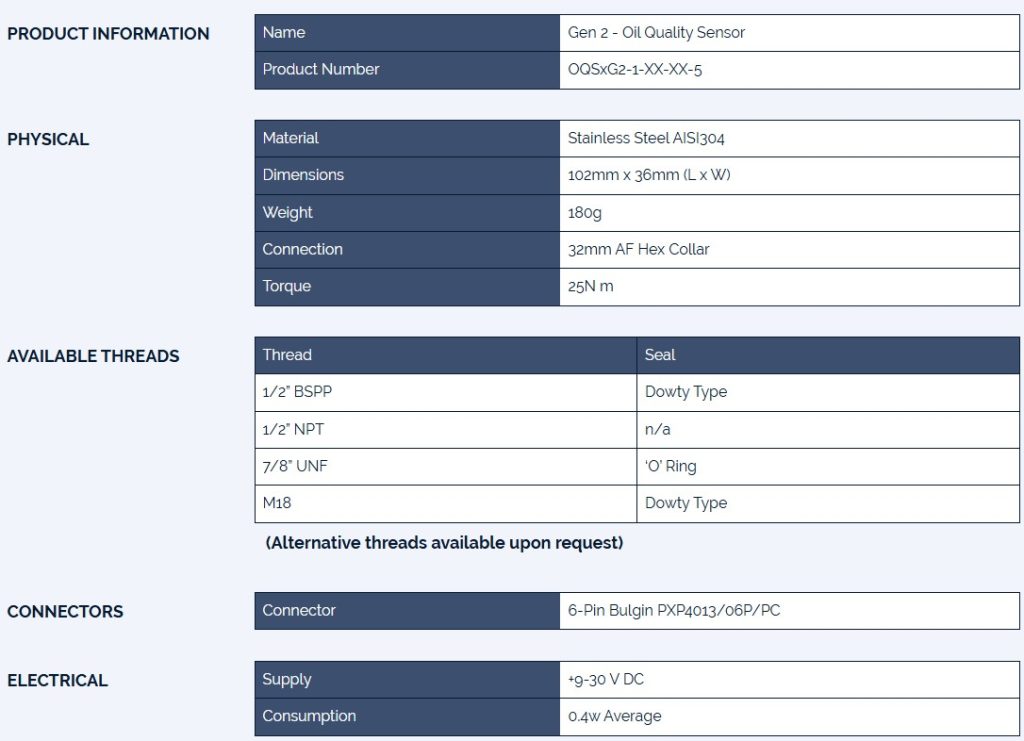Click the 102mm x 36mm dimensions value

[x=638, y=175]
